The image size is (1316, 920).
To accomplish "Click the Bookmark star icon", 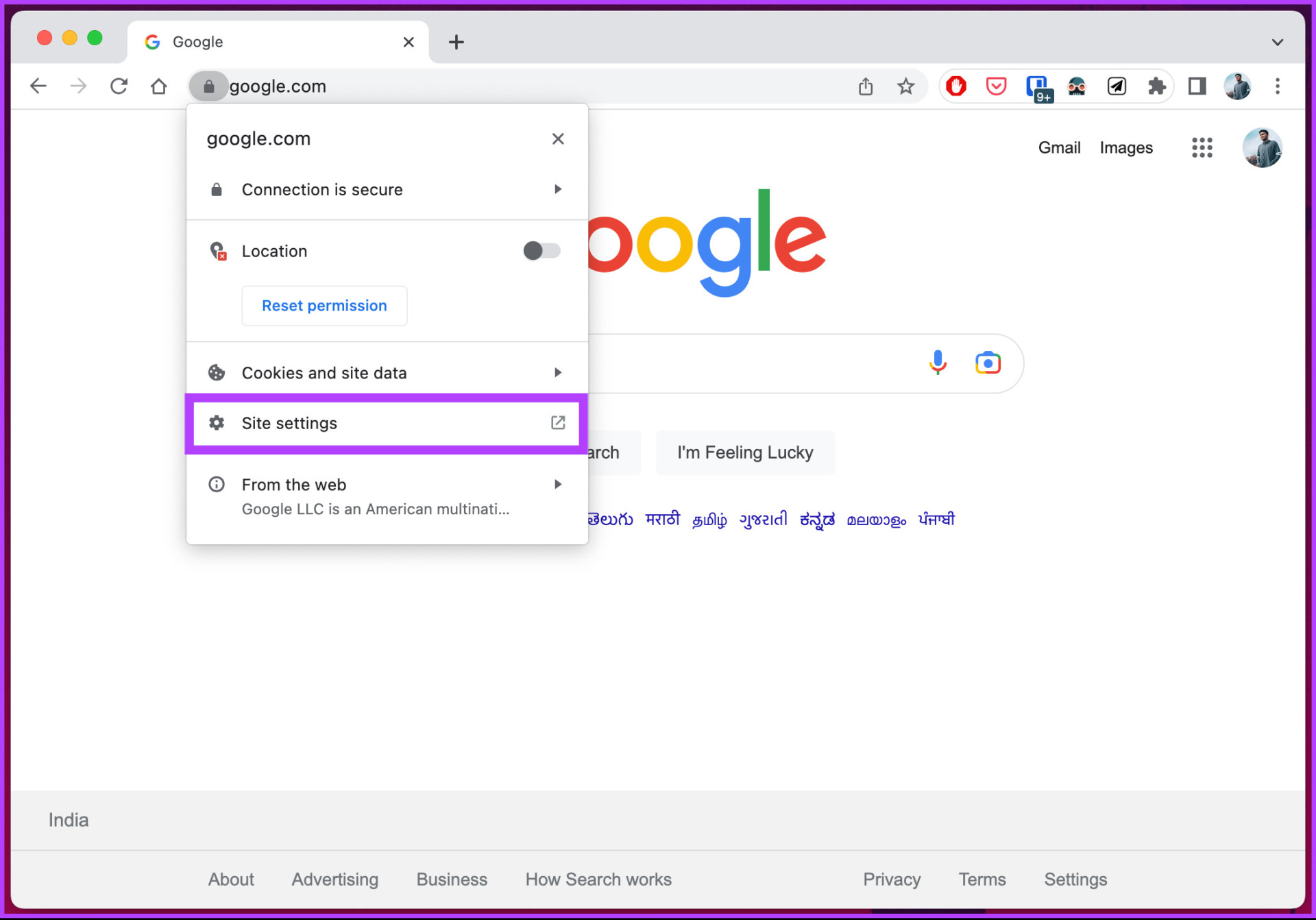I will [x=905, y=86].
